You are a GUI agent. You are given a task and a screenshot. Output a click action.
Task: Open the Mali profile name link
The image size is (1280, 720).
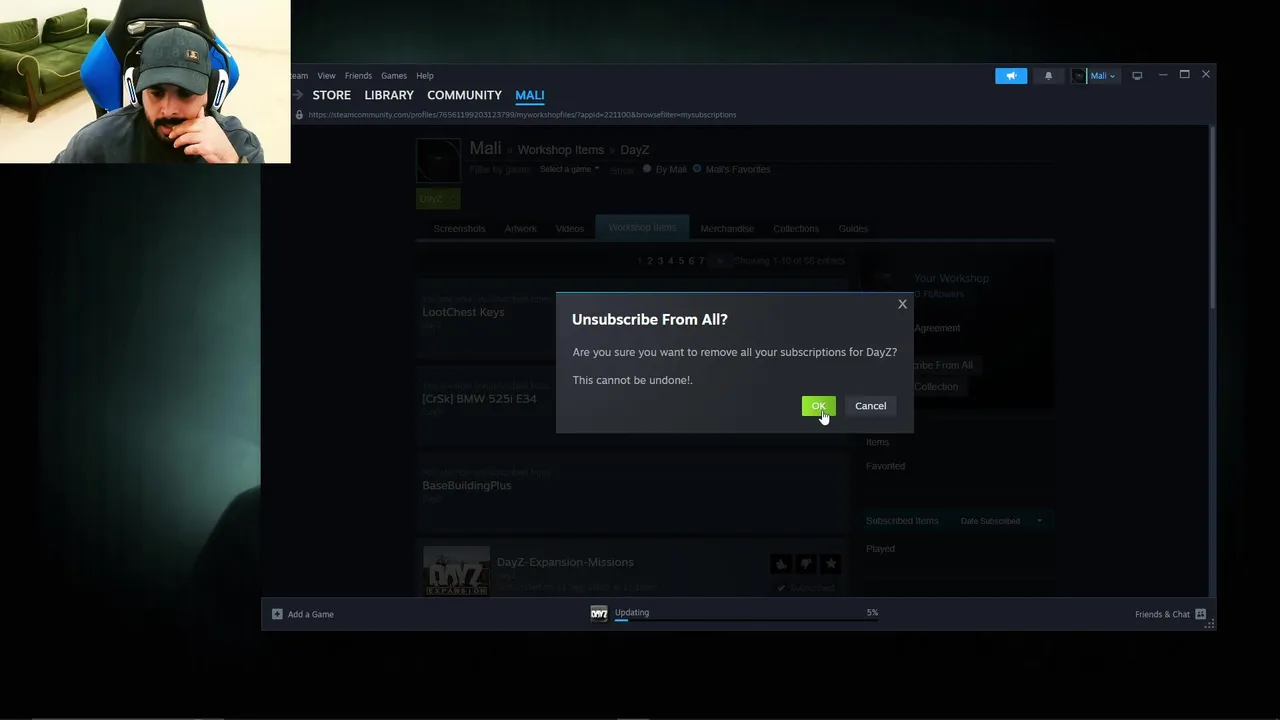coord(485,148)
